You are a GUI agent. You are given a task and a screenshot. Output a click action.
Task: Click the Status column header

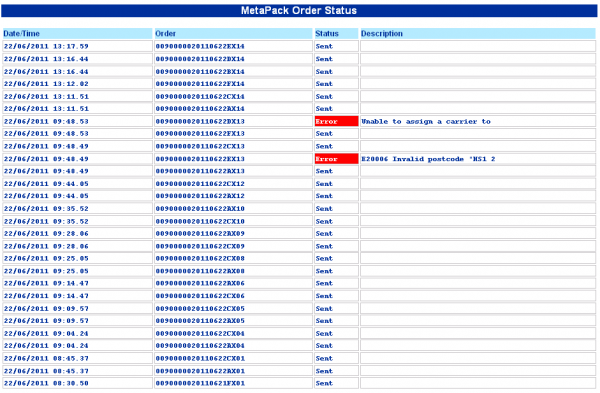tap(336, 34)
